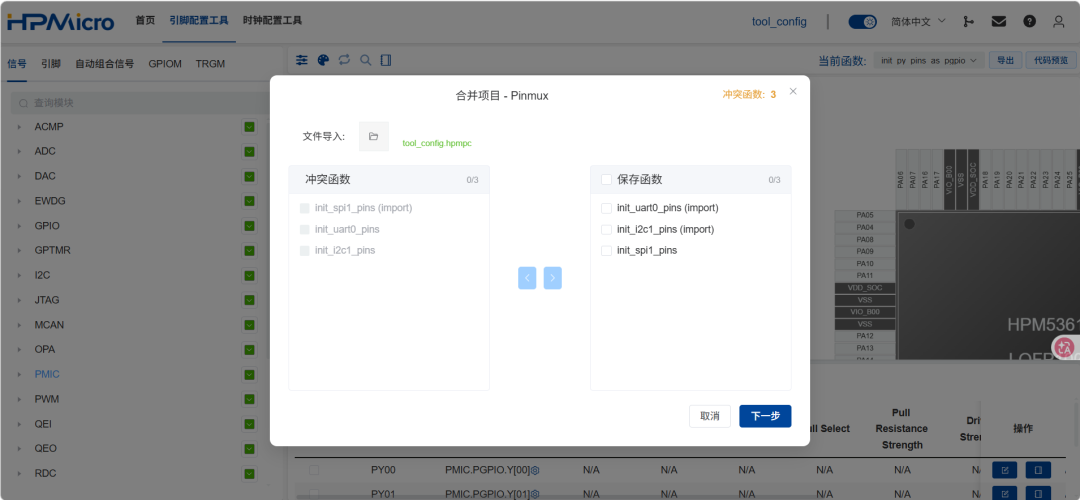Screen dimensions: 1080x500
Task: Select the 自动组合信号 tab
Action: click(105, 64)
